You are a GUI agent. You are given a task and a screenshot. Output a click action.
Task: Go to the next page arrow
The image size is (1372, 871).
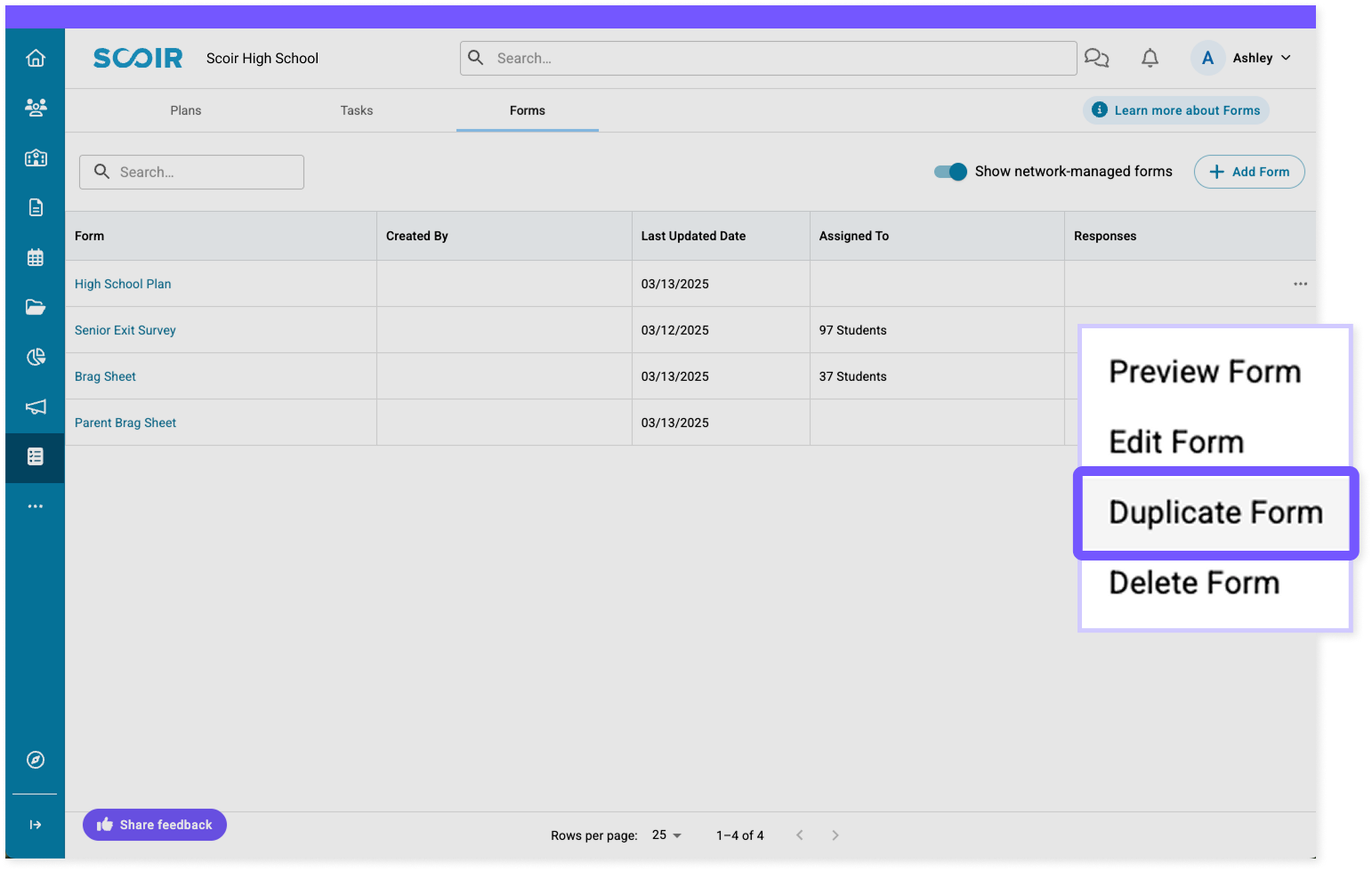(835, 835)
